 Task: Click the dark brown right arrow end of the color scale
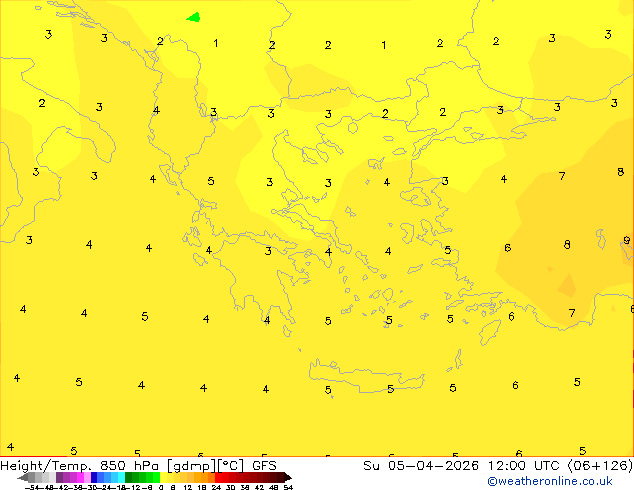(x=287, y=478)
